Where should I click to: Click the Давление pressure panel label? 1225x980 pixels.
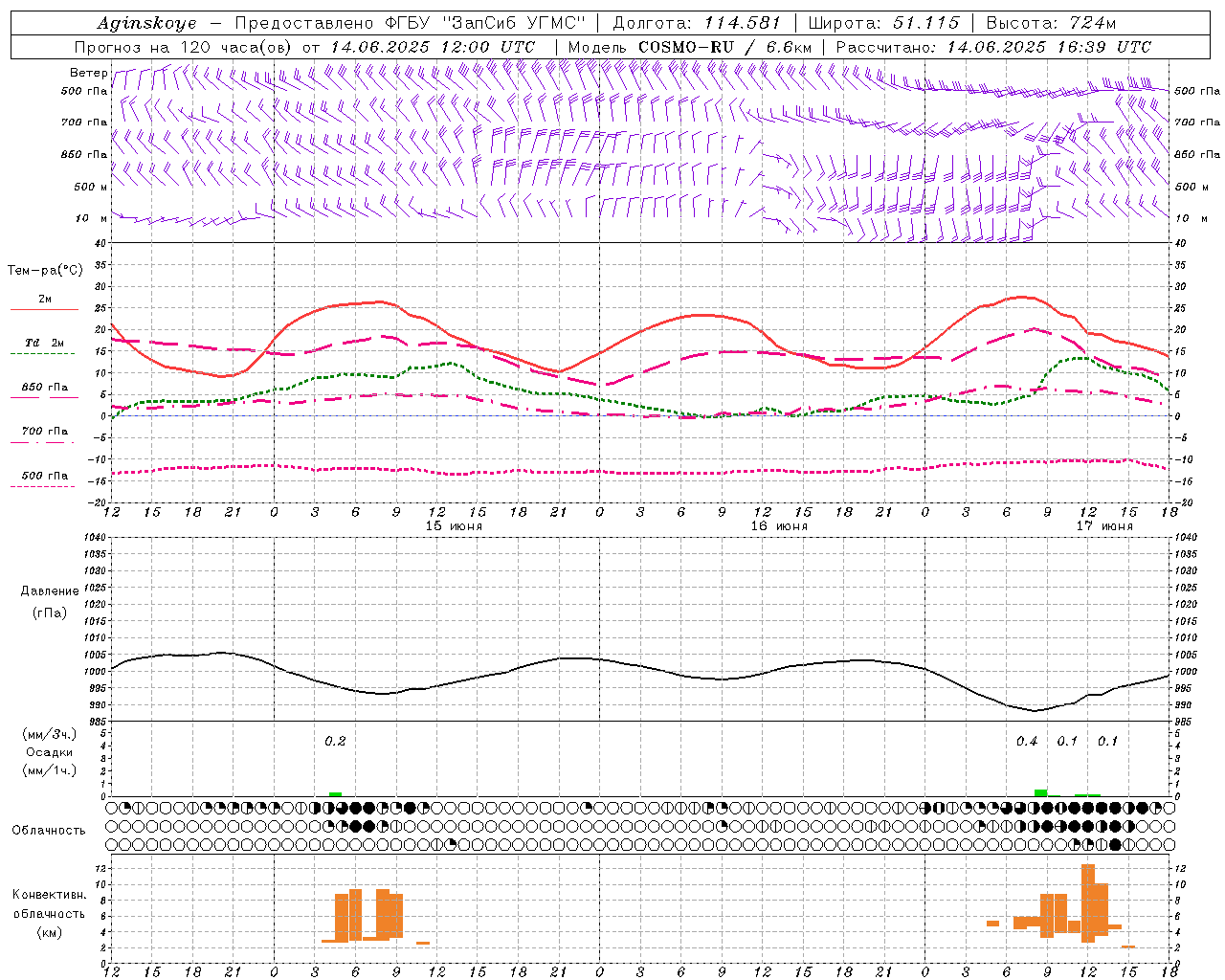[x=50, y=591]
